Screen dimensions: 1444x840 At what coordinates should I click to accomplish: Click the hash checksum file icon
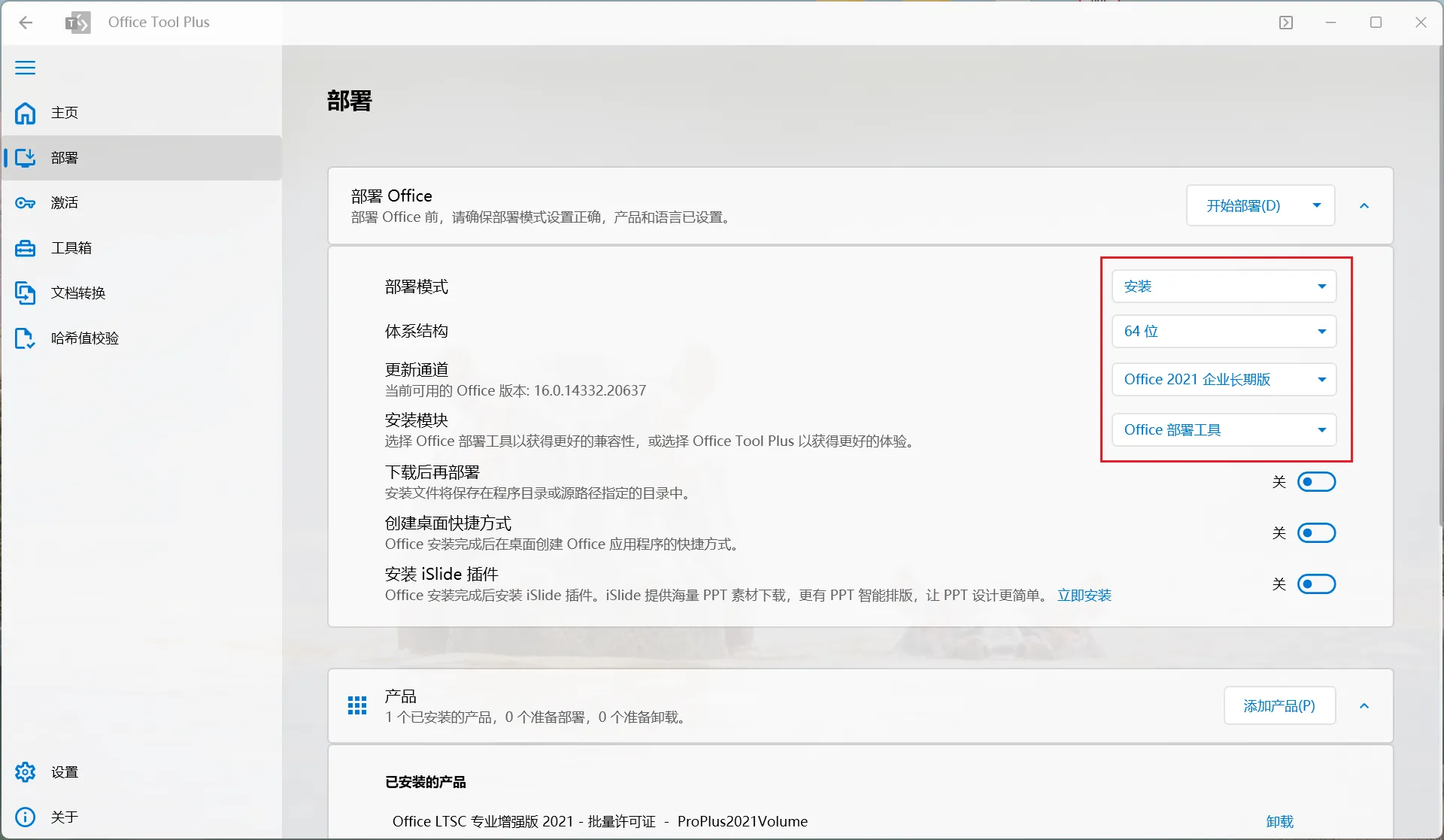point(25,338)
